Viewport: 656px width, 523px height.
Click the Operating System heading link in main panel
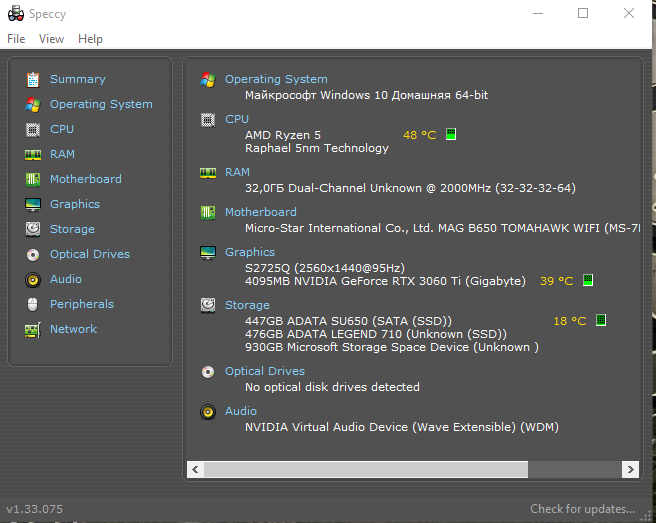tap(276, 79)
